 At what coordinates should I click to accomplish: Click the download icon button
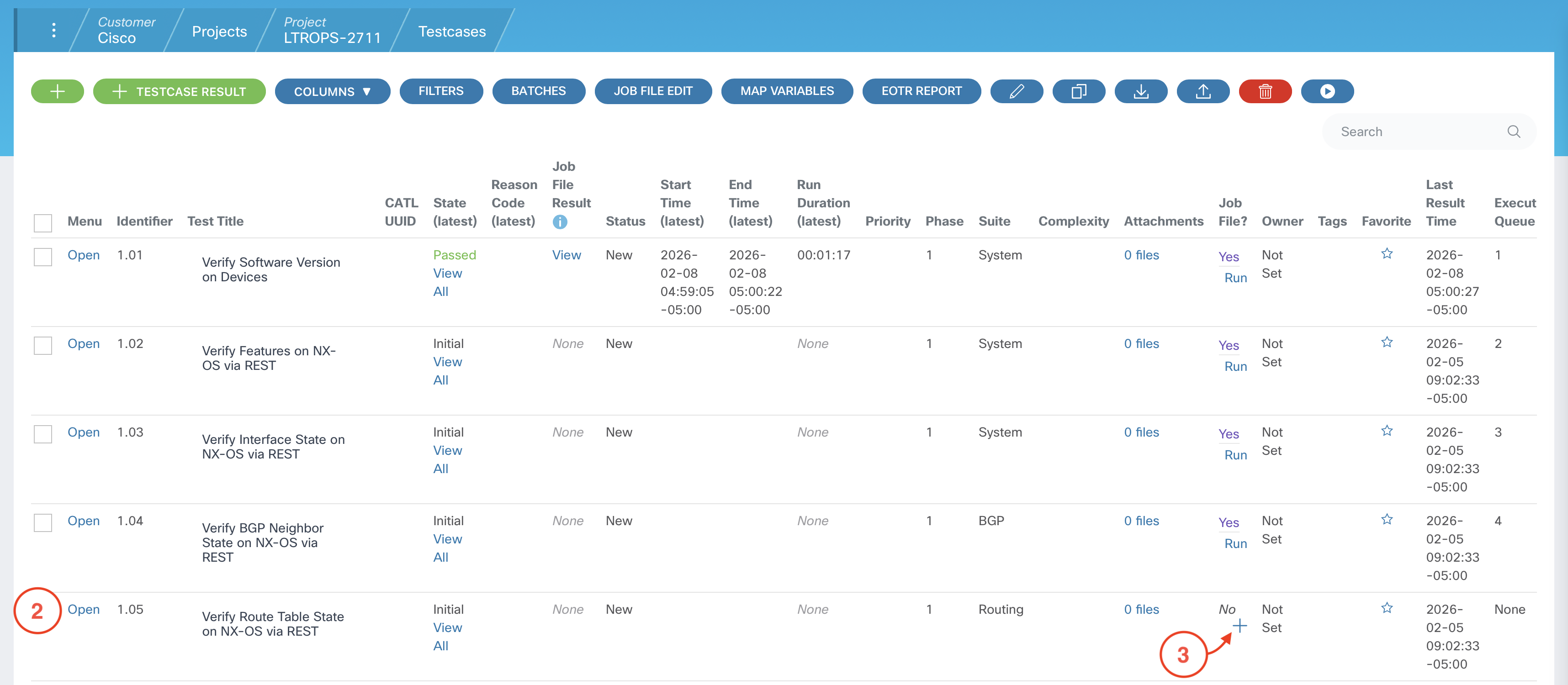[x=1141, y=91]
